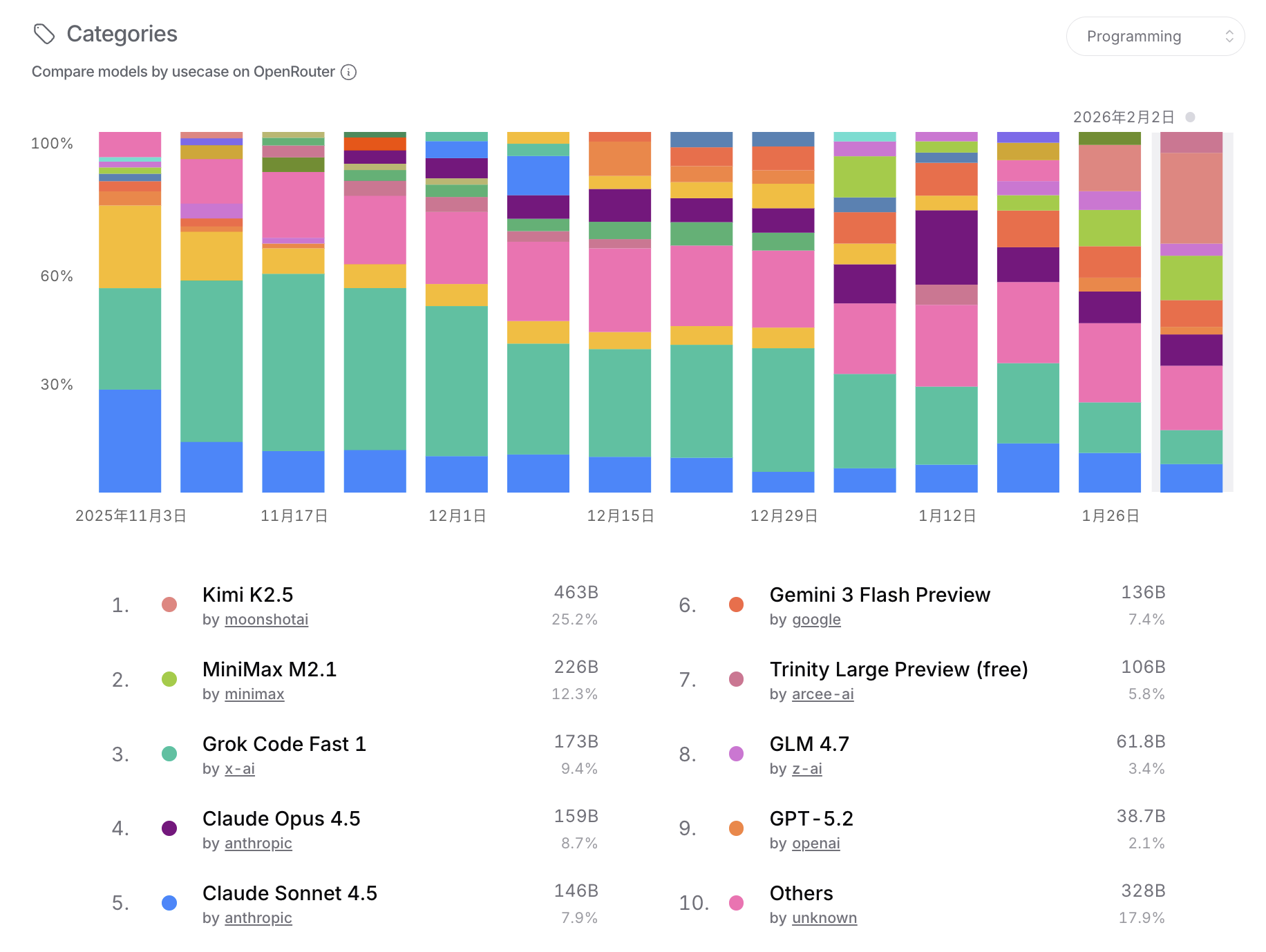Click the Gemini 3 Flash Preview orange dot
The height and width of the screenshot is (952, 1266).
[737, 605]
